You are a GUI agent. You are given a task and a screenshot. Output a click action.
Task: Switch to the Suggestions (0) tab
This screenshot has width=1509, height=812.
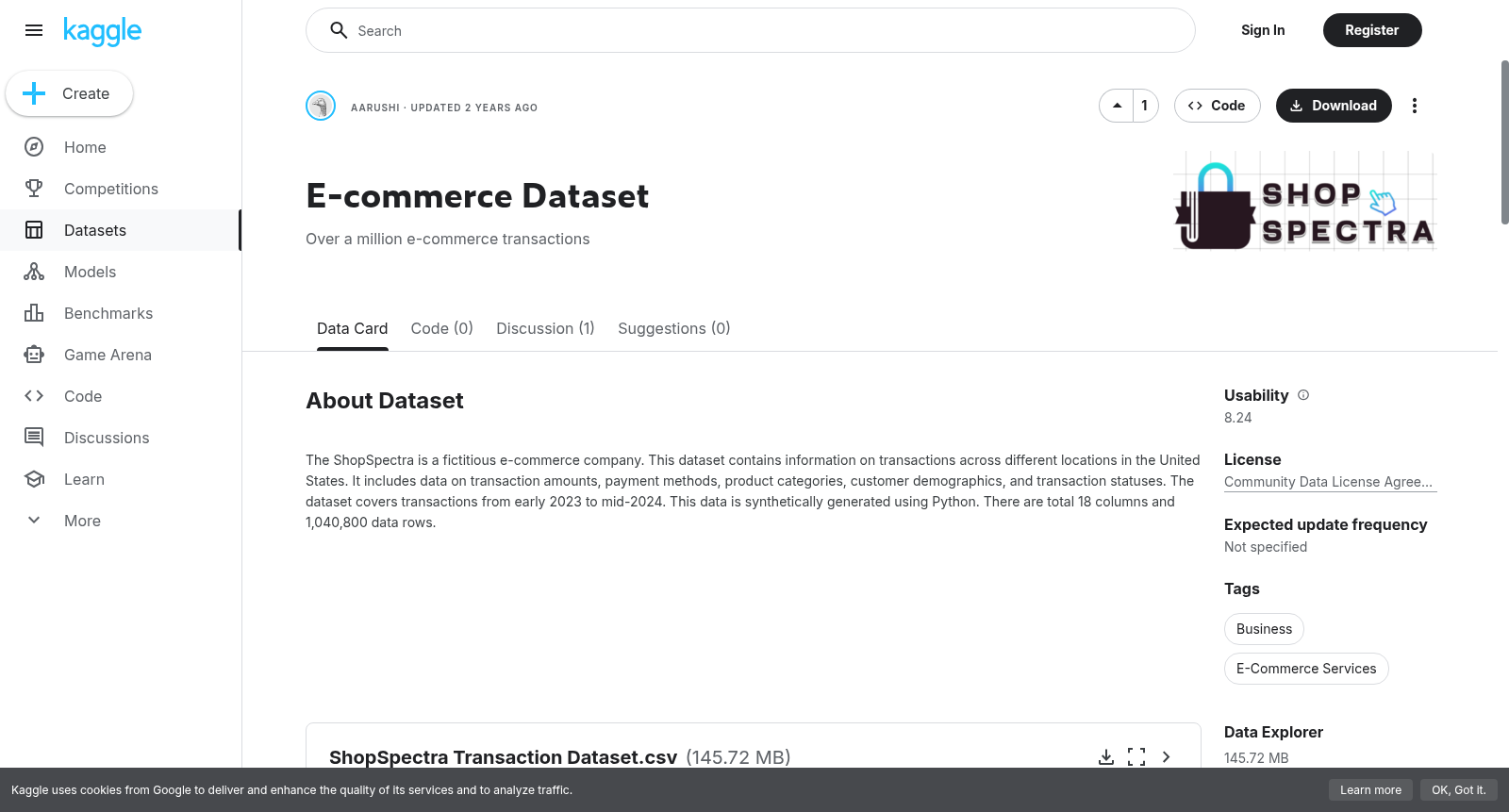point(674,328)
